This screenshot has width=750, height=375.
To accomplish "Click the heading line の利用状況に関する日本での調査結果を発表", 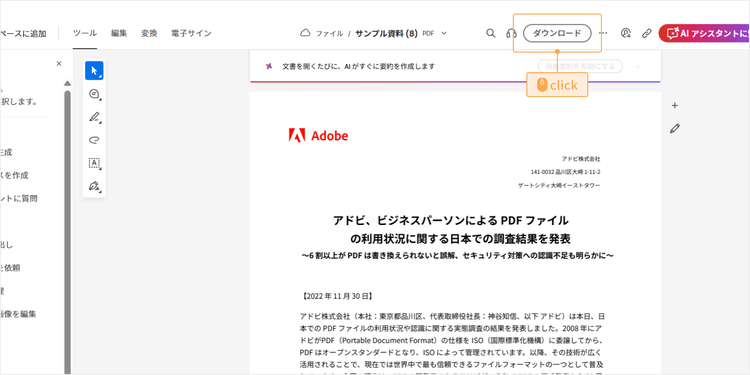I will click(460, 238).
